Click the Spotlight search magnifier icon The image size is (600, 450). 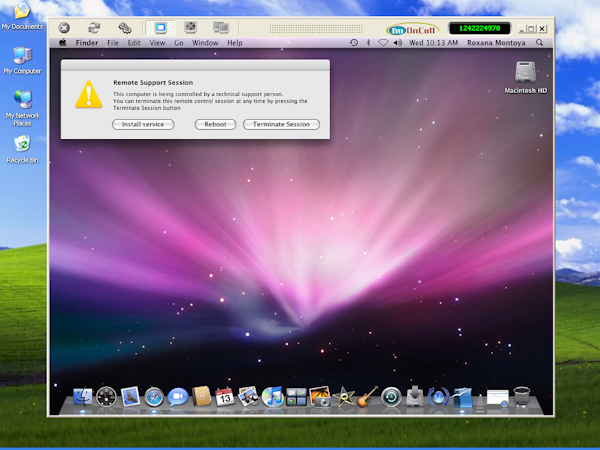[541, 43]
